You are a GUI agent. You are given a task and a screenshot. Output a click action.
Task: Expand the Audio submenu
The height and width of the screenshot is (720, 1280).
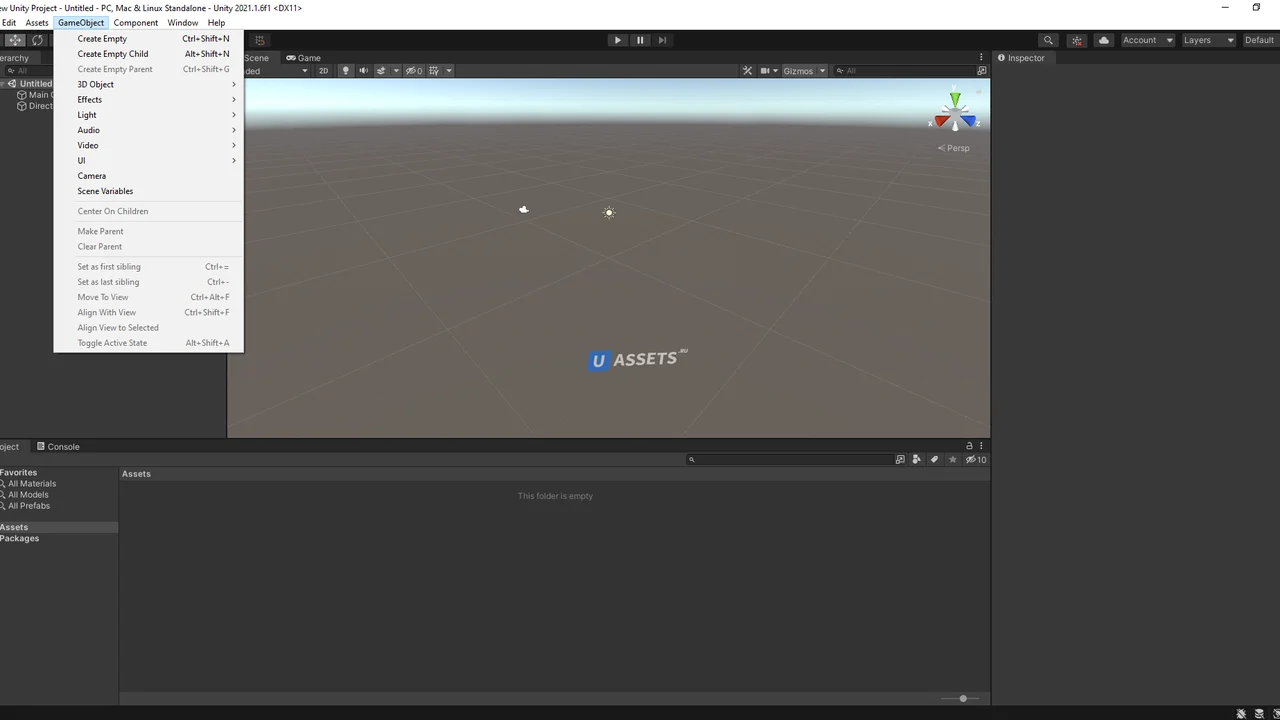point(148,130)
